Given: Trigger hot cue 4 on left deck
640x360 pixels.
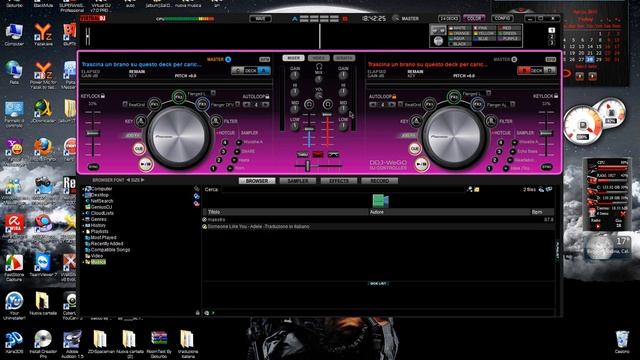Looking at the screenshot, I should [224, 142].
